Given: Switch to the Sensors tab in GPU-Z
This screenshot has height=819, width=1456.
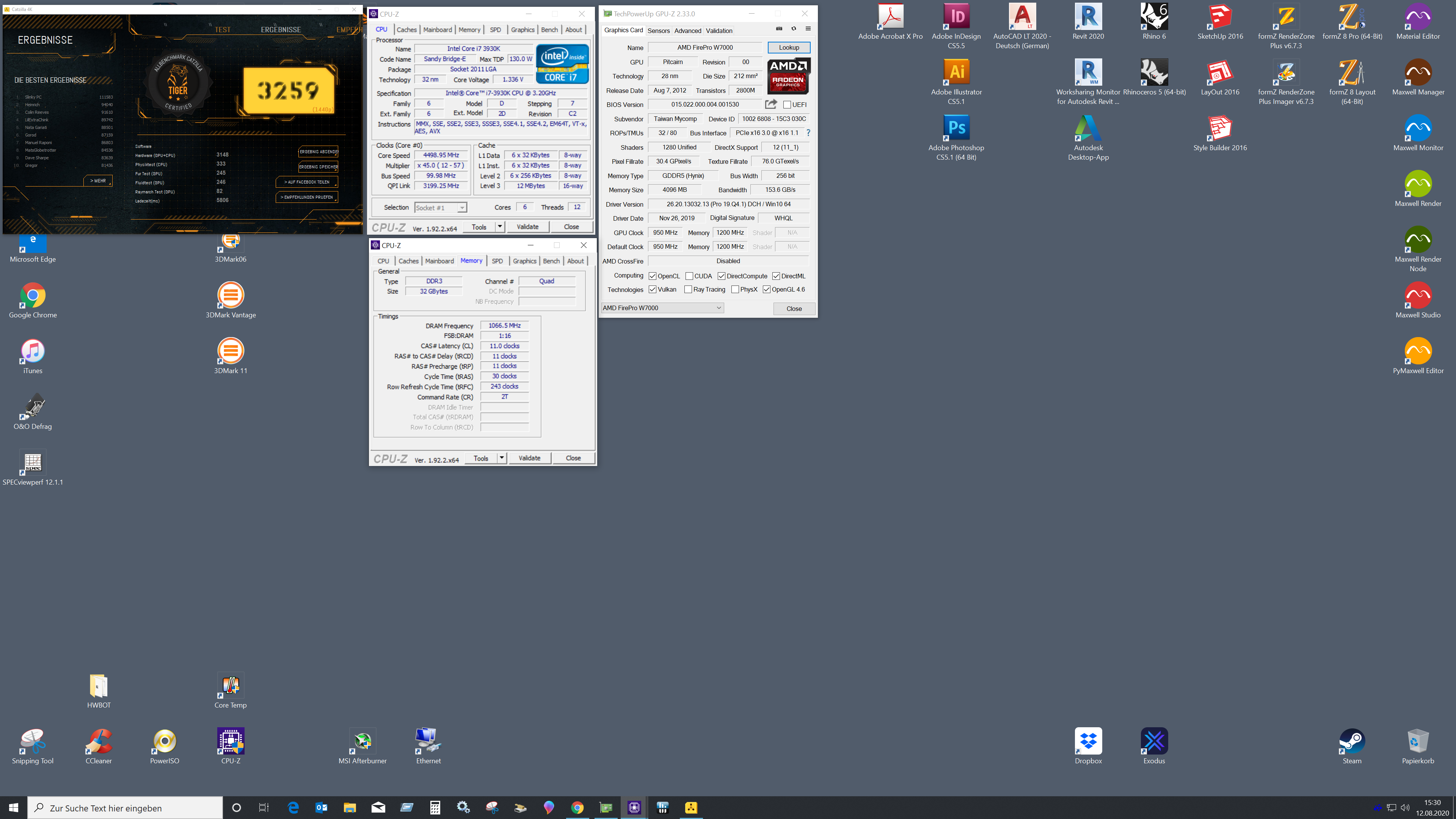Looking at the screenshot, I should pos(659,30).
